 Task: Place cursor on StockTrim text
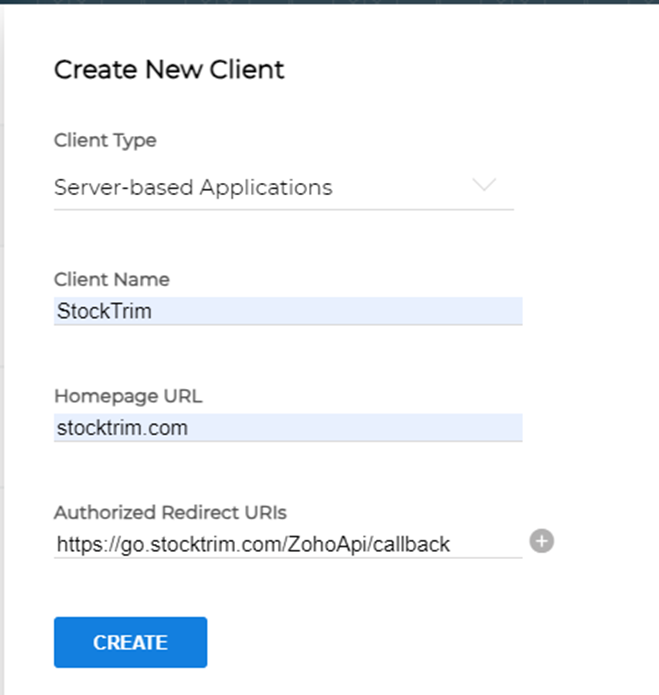pos(104,311)
